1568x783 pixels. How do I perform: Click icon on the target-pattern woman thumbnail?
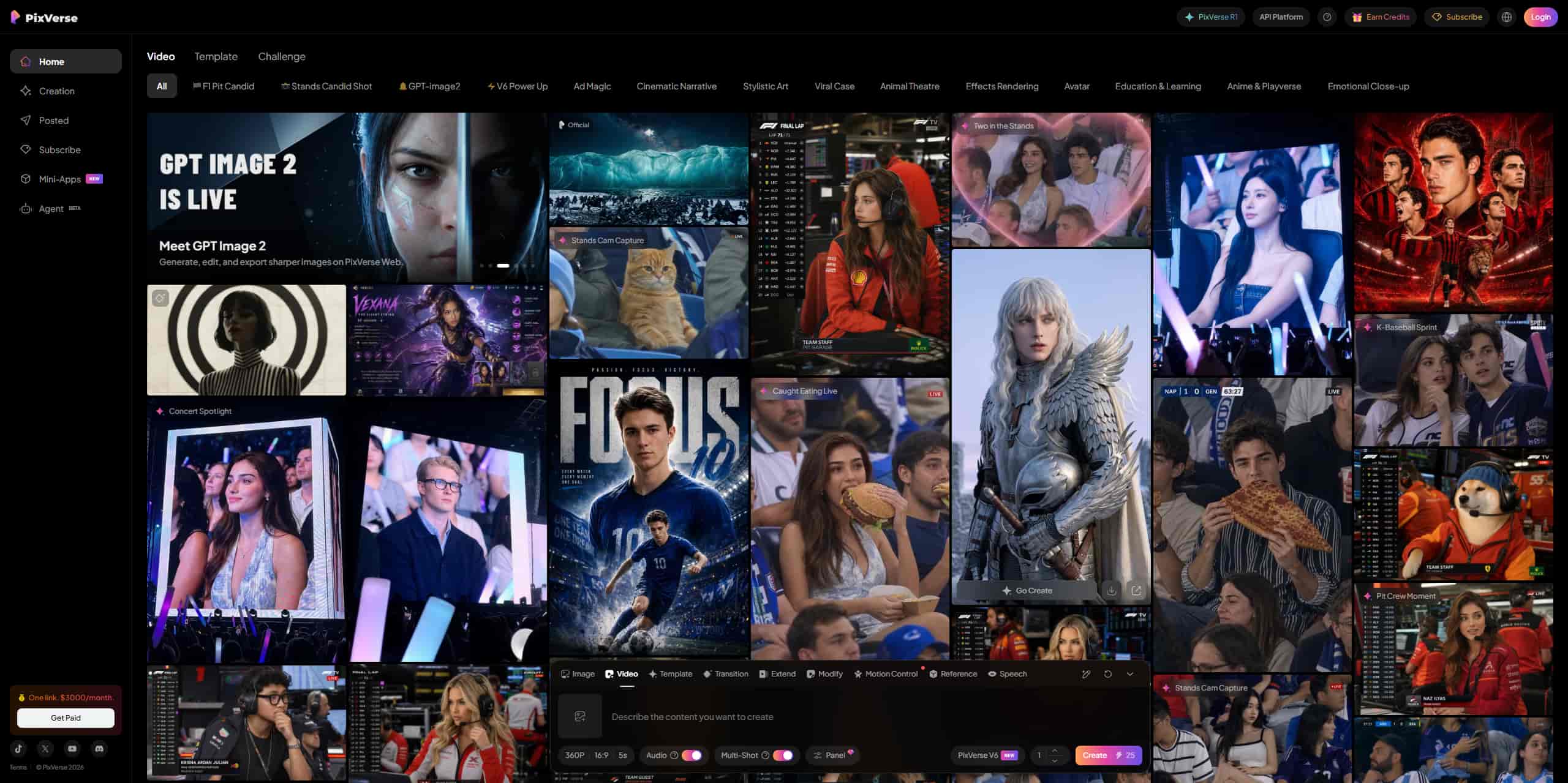[x=160, y=298]
